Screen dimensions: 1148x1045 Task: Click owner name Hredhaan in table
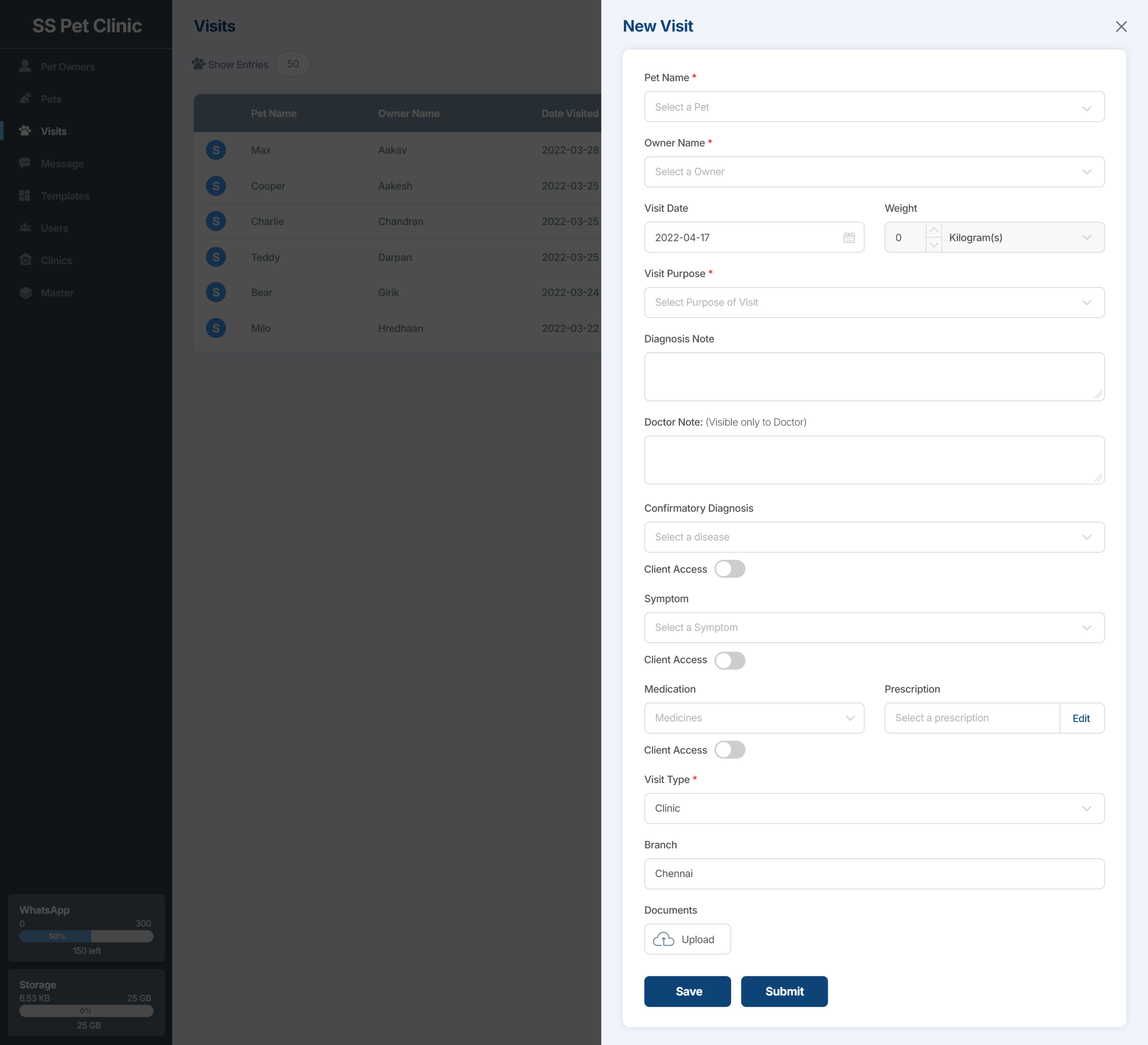tap(400, 329)
